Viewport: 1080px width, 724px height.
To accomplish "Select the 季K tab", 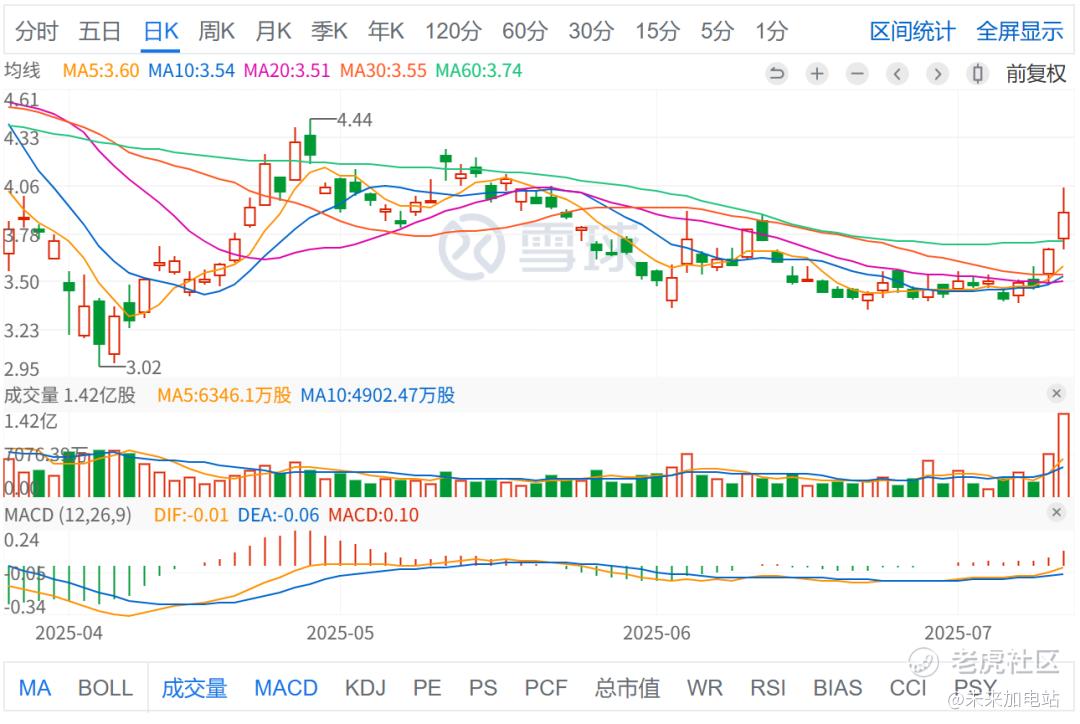I will (x=329, y=31).
